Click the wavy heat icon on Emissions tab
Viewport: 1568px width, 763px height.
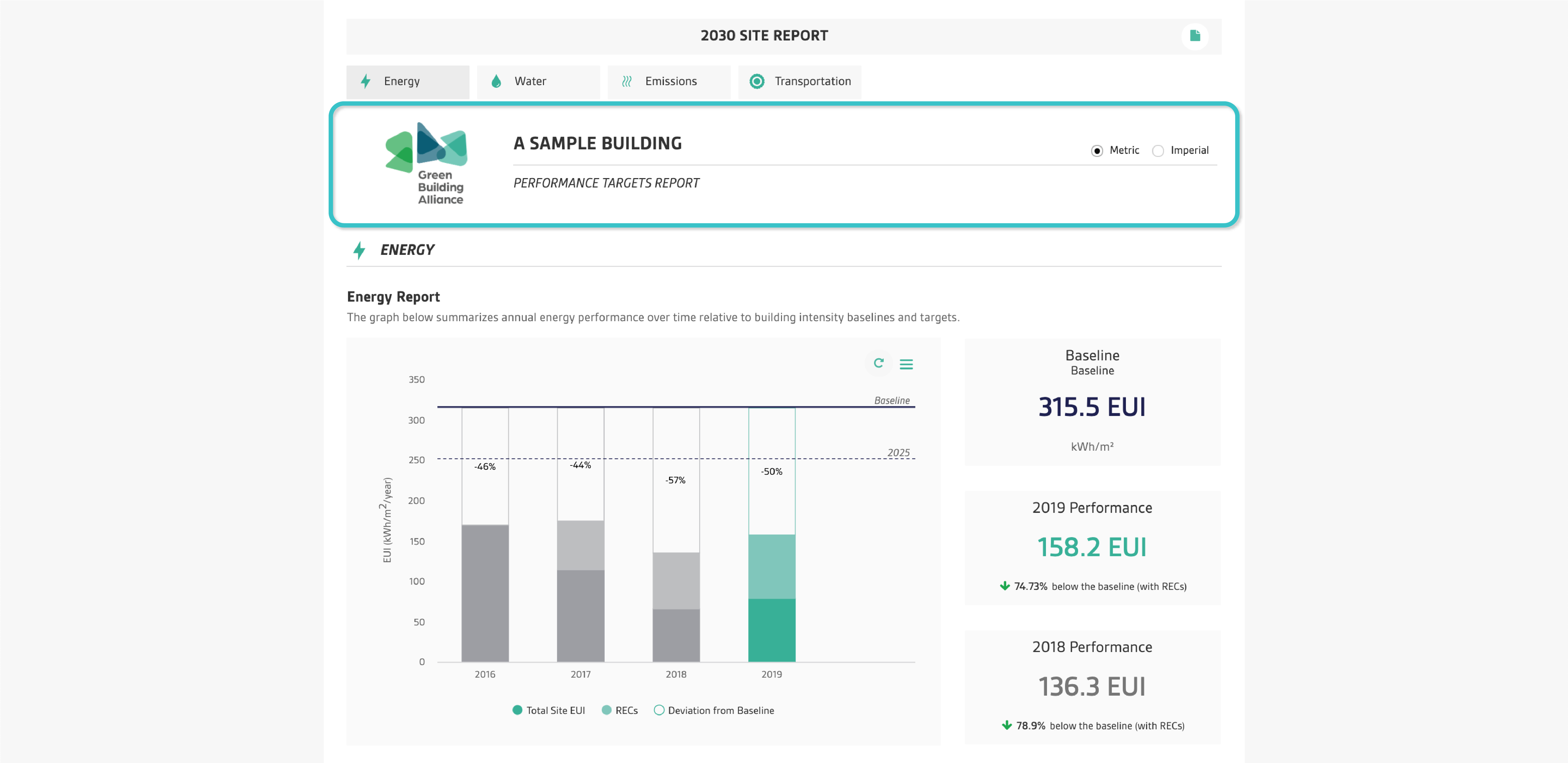click(x=626, y=81)
